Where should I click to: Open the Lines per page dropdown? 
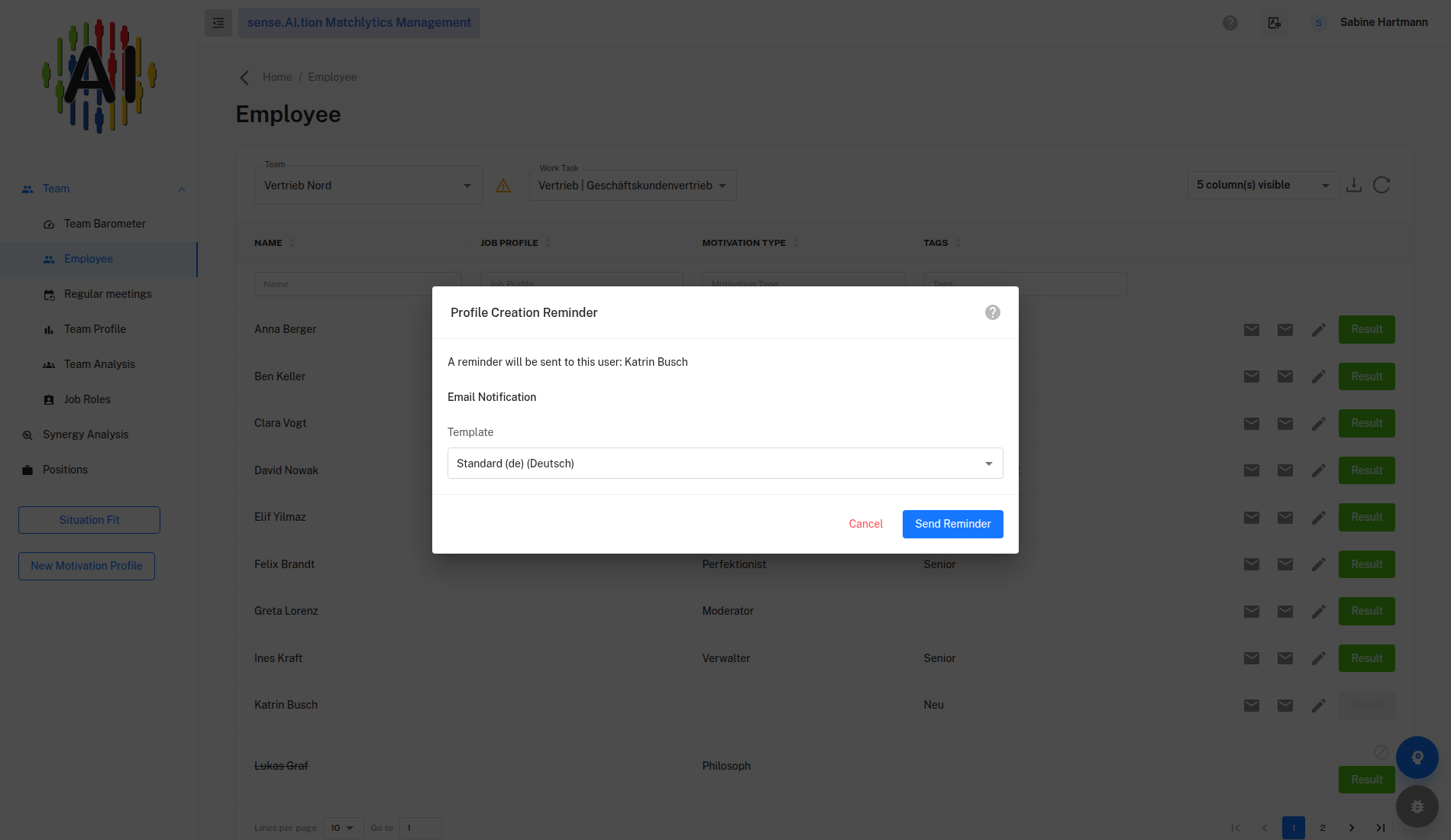point(343,828)
